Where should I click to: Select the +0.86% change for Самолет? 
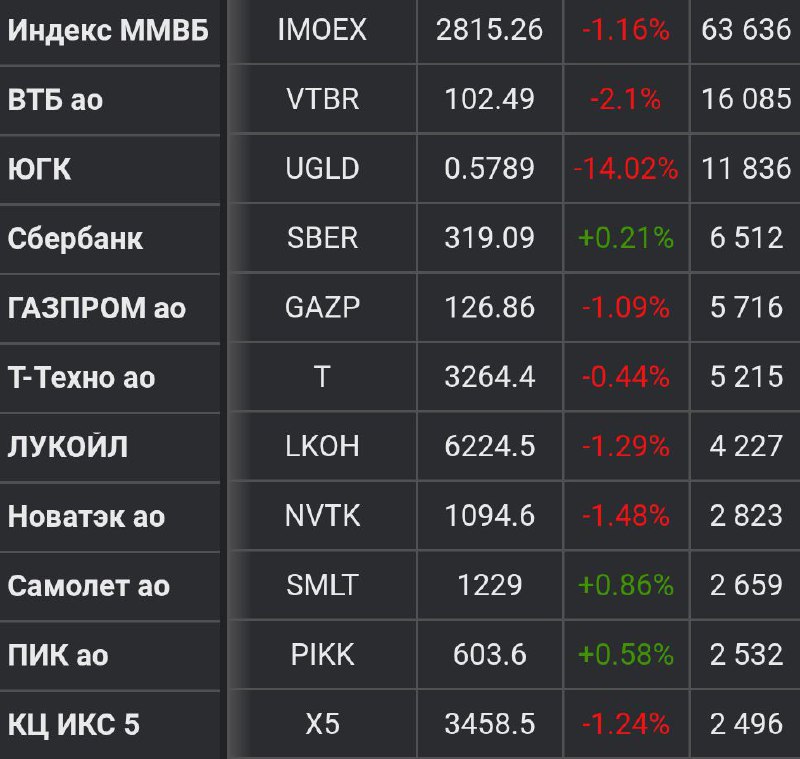pos(626,585)
